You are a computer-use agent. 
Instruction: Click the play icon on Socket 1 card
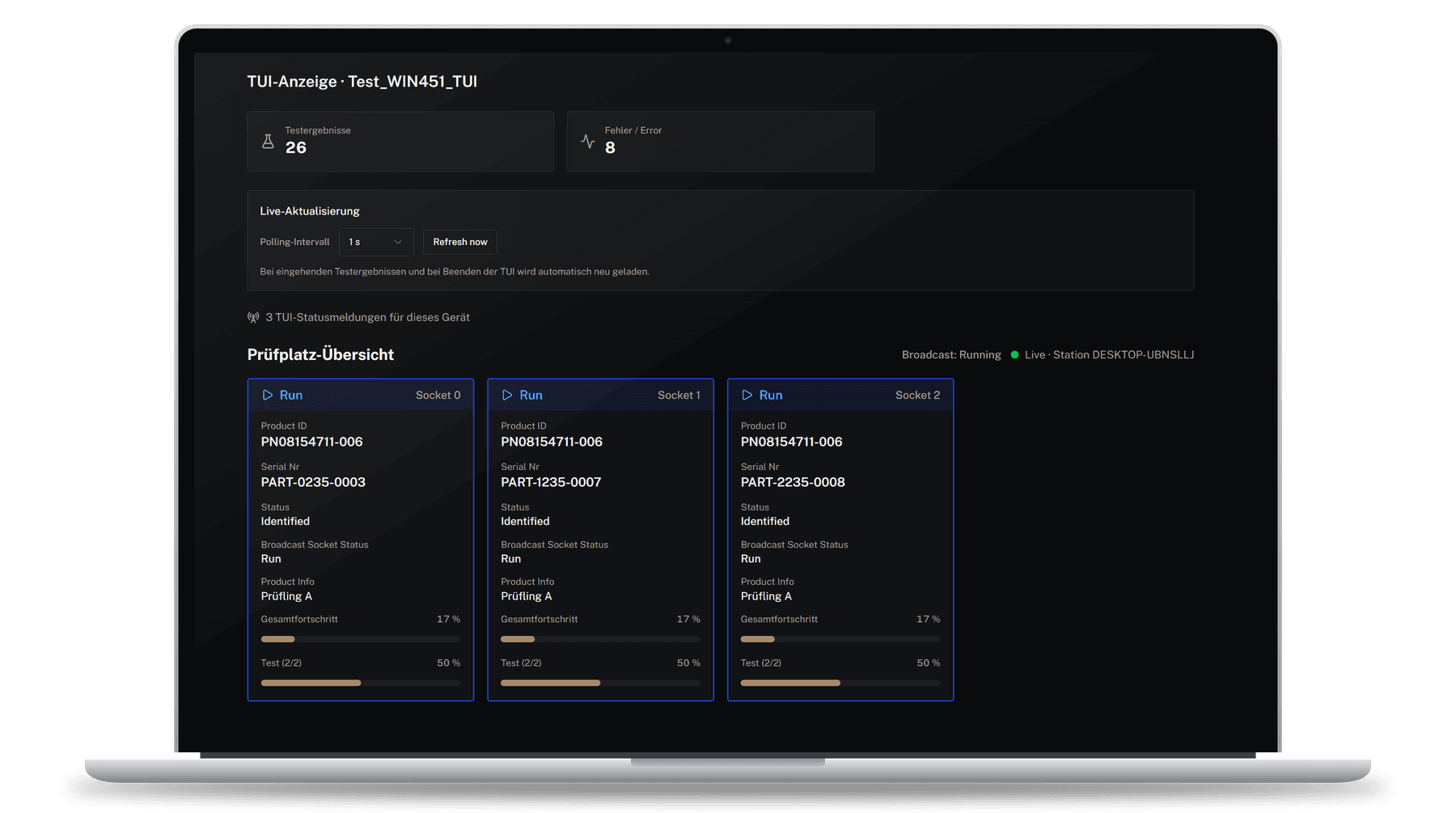507,395
